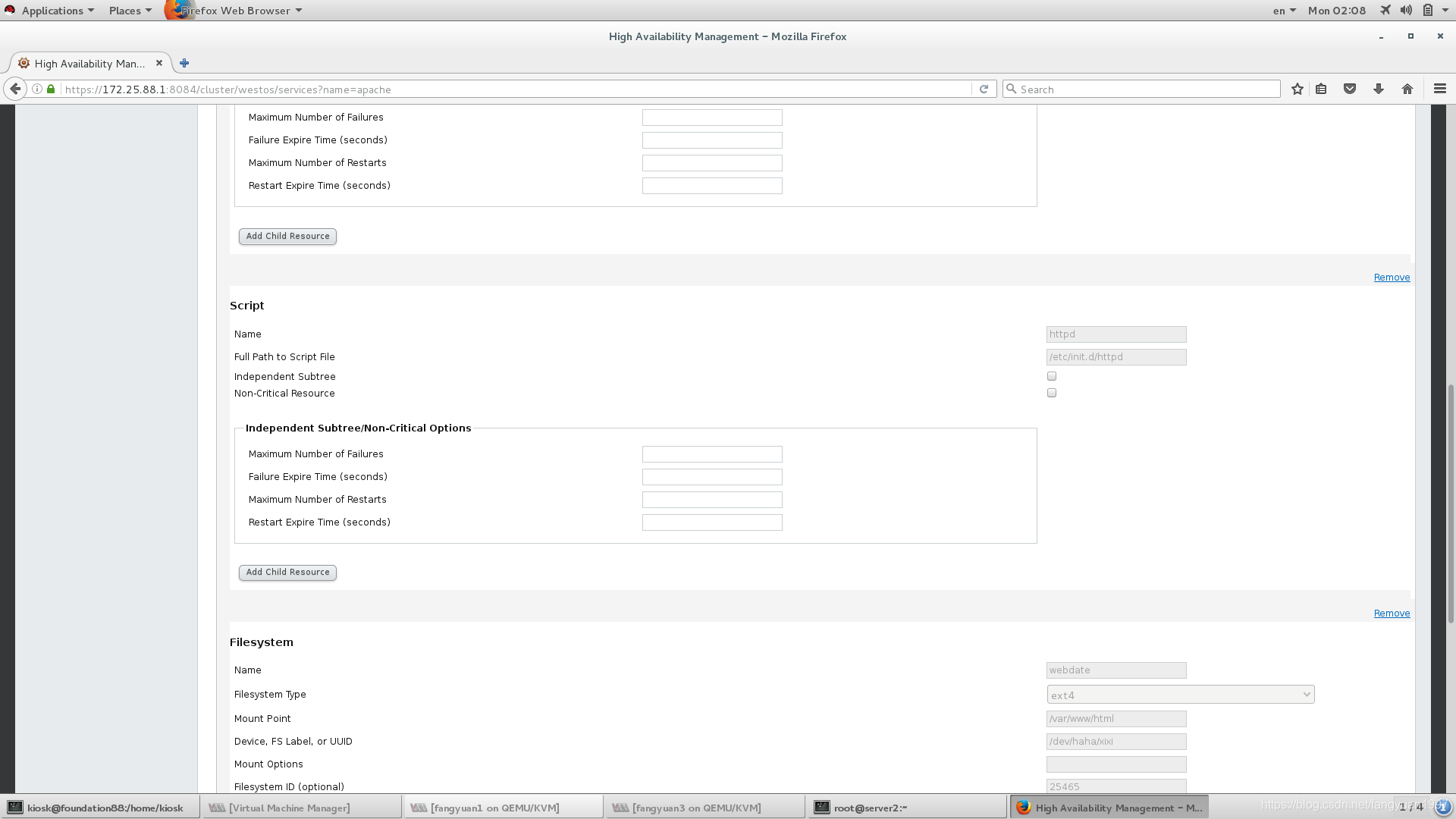Click Add Child Resource under Script section

click(287, 573)
